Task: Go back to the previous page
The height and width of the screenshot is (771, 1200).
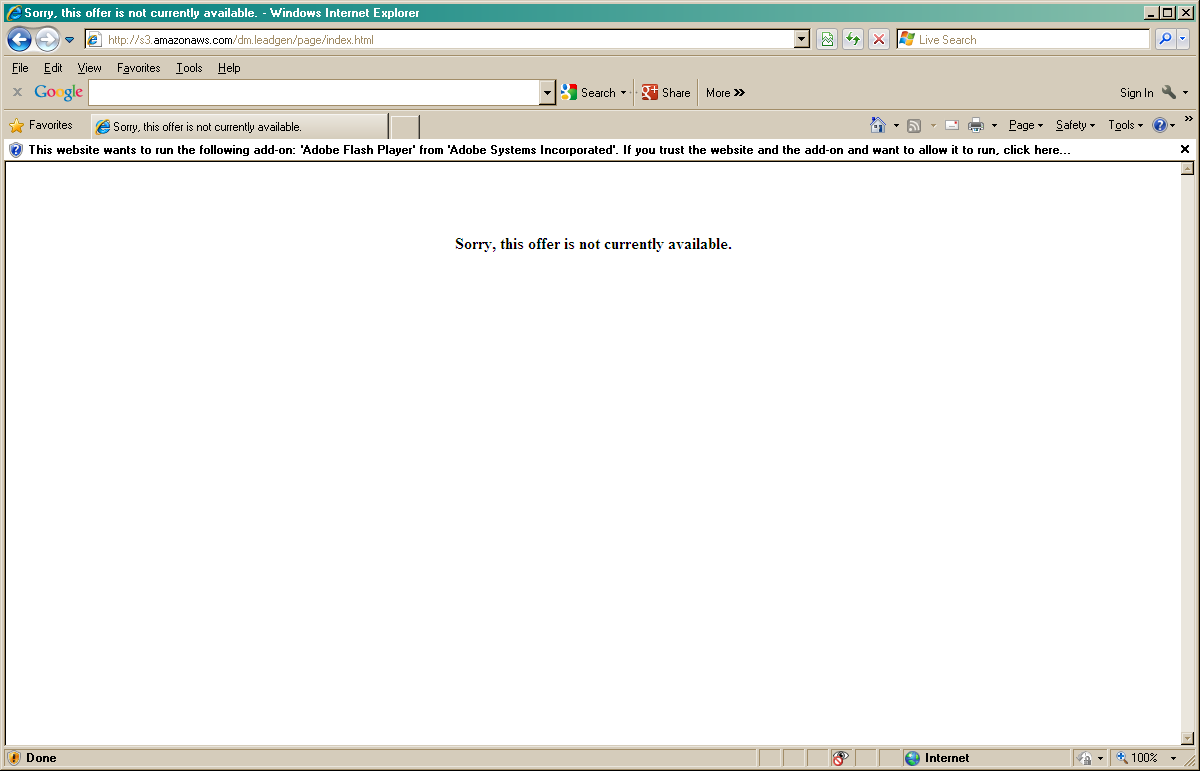Action: coord(19,40)
